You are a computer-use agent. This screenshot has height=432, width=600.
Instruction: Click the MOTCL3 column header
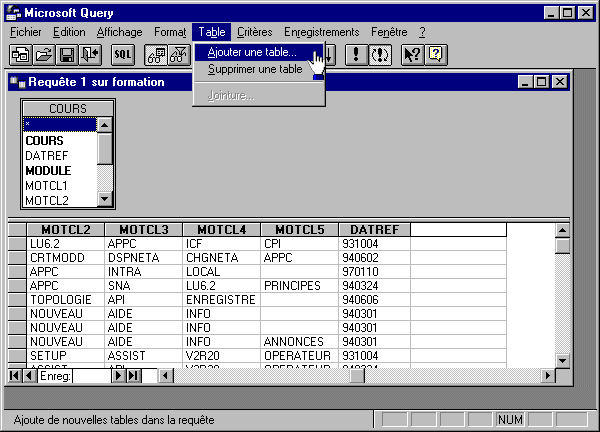(x=144, y=230)
